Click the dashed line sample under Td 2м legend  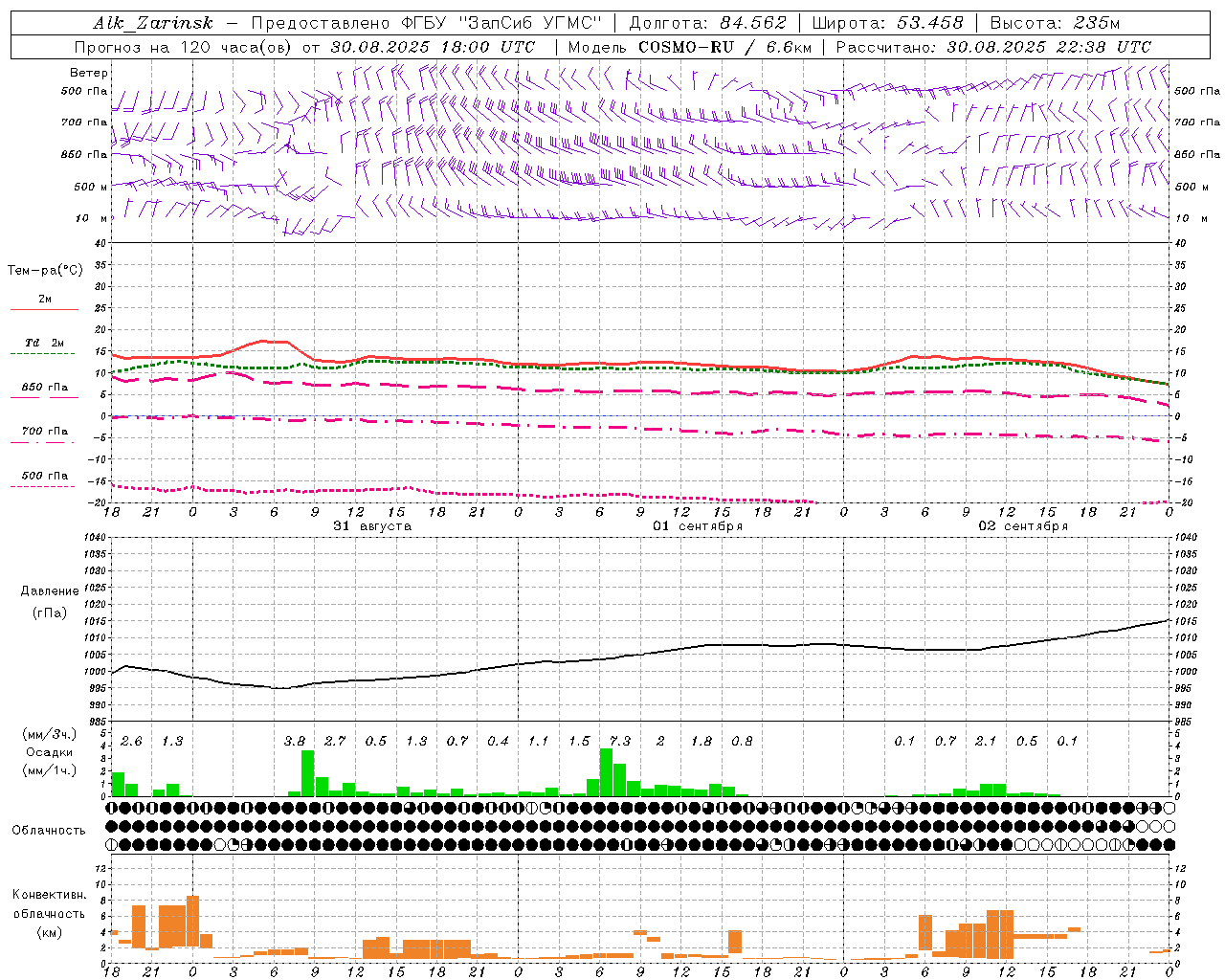point(44,354)
